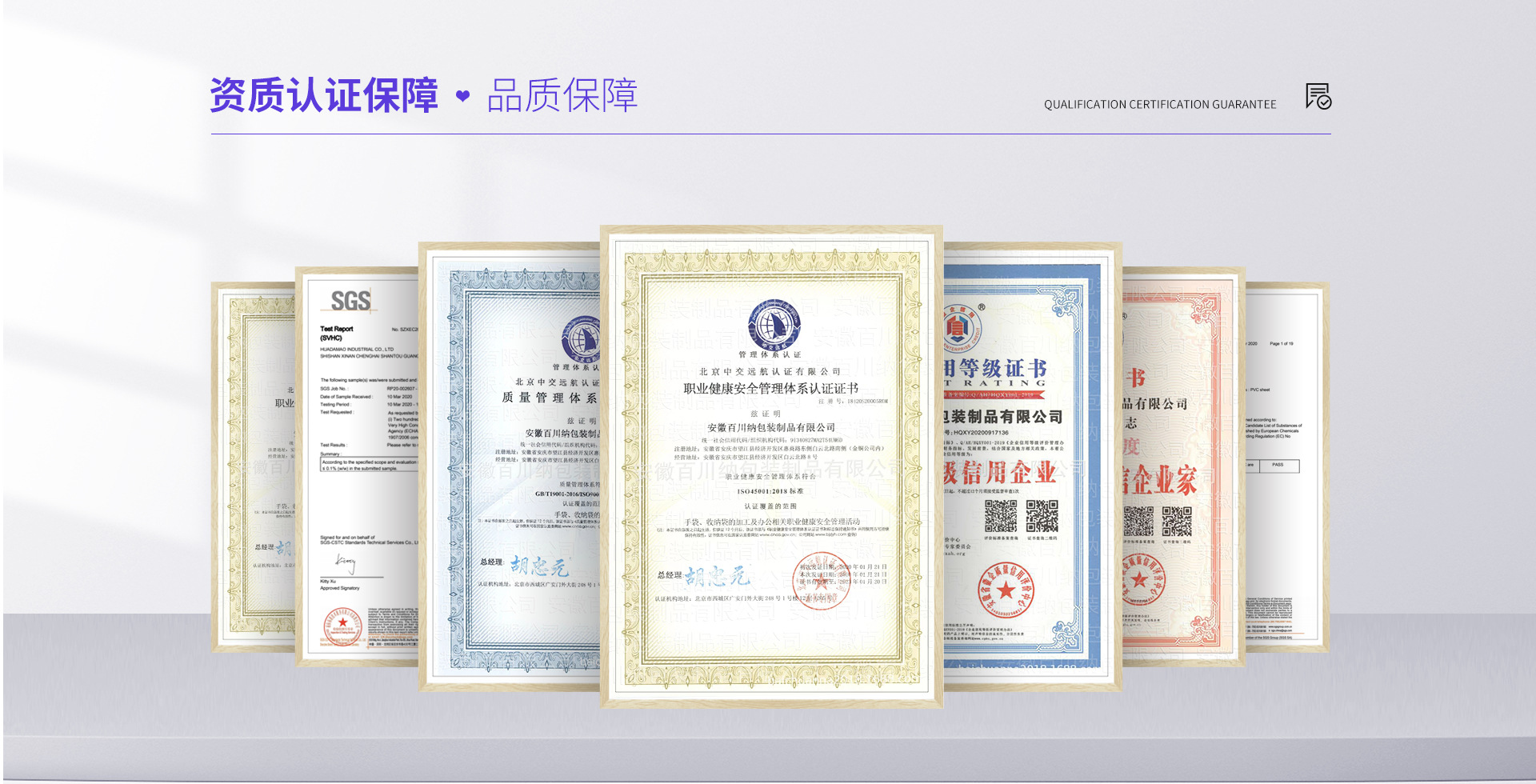This screenshot has height=784, width=1536.
Task: Click the "资质认证保障" heading
Action: coord(324,96)
